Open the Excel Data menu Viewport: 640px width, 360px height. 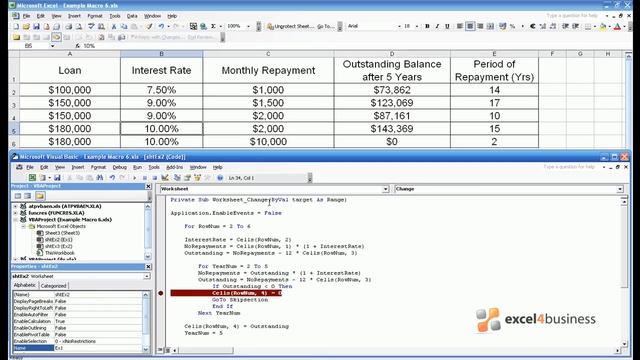click(132, 16)
